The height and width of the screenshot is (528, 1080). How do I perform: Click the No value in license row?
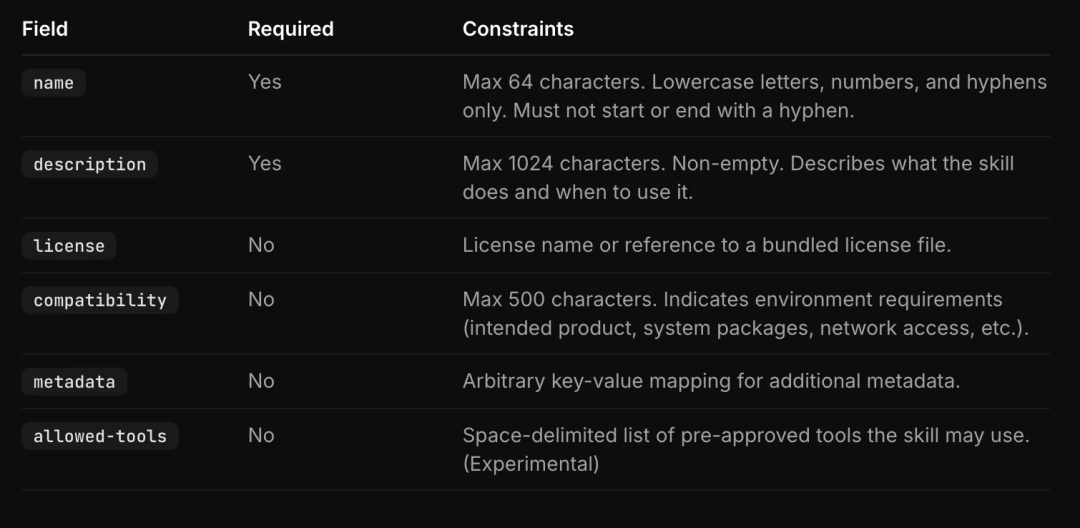[261, 245]
